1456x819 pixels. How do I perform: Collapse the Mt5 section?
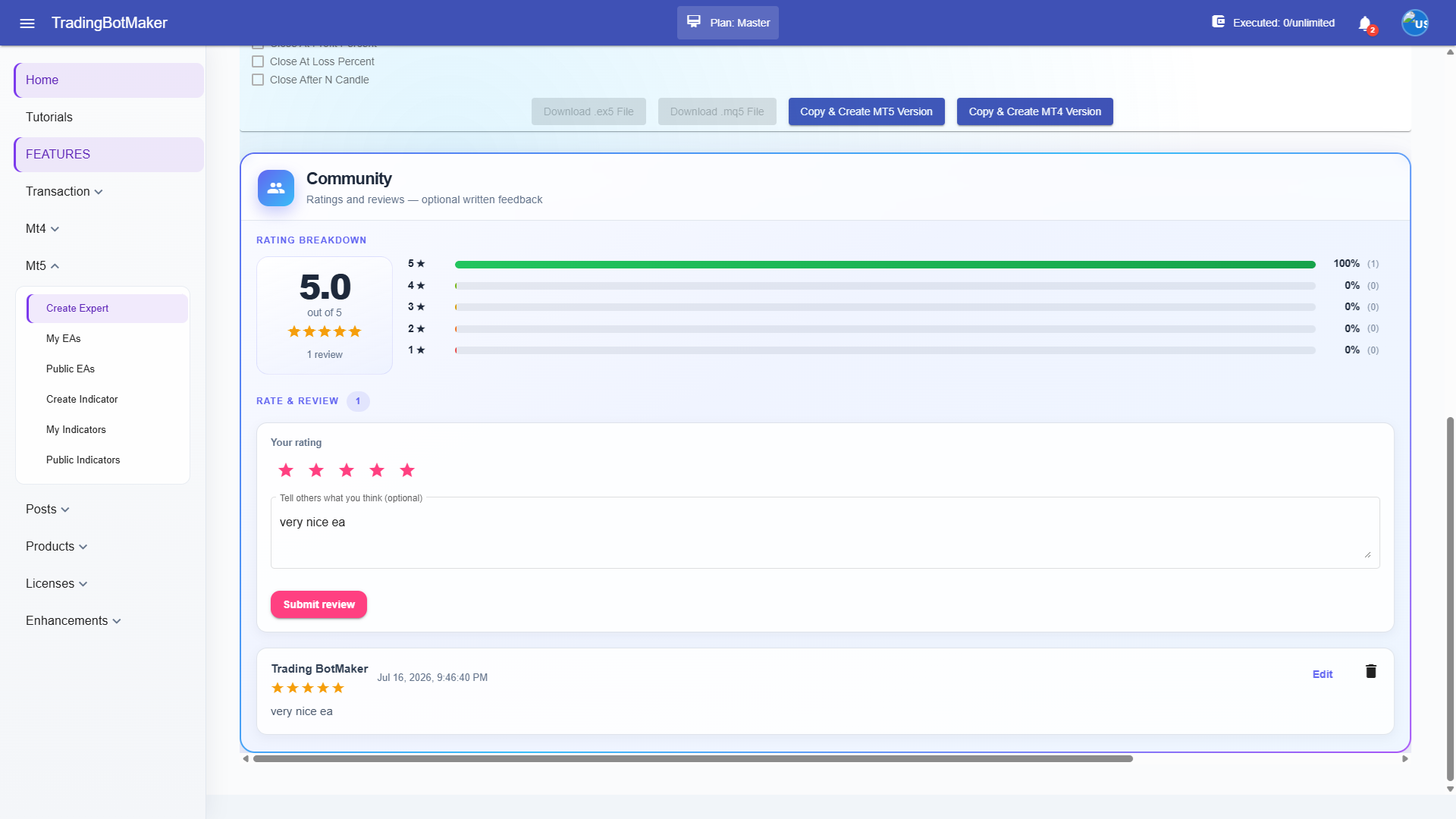coord(42,265)
